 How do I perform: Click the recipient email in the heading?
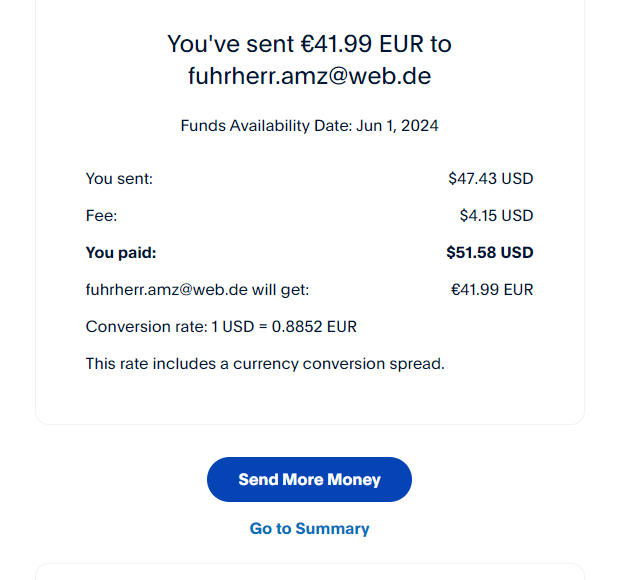point(309,75)
